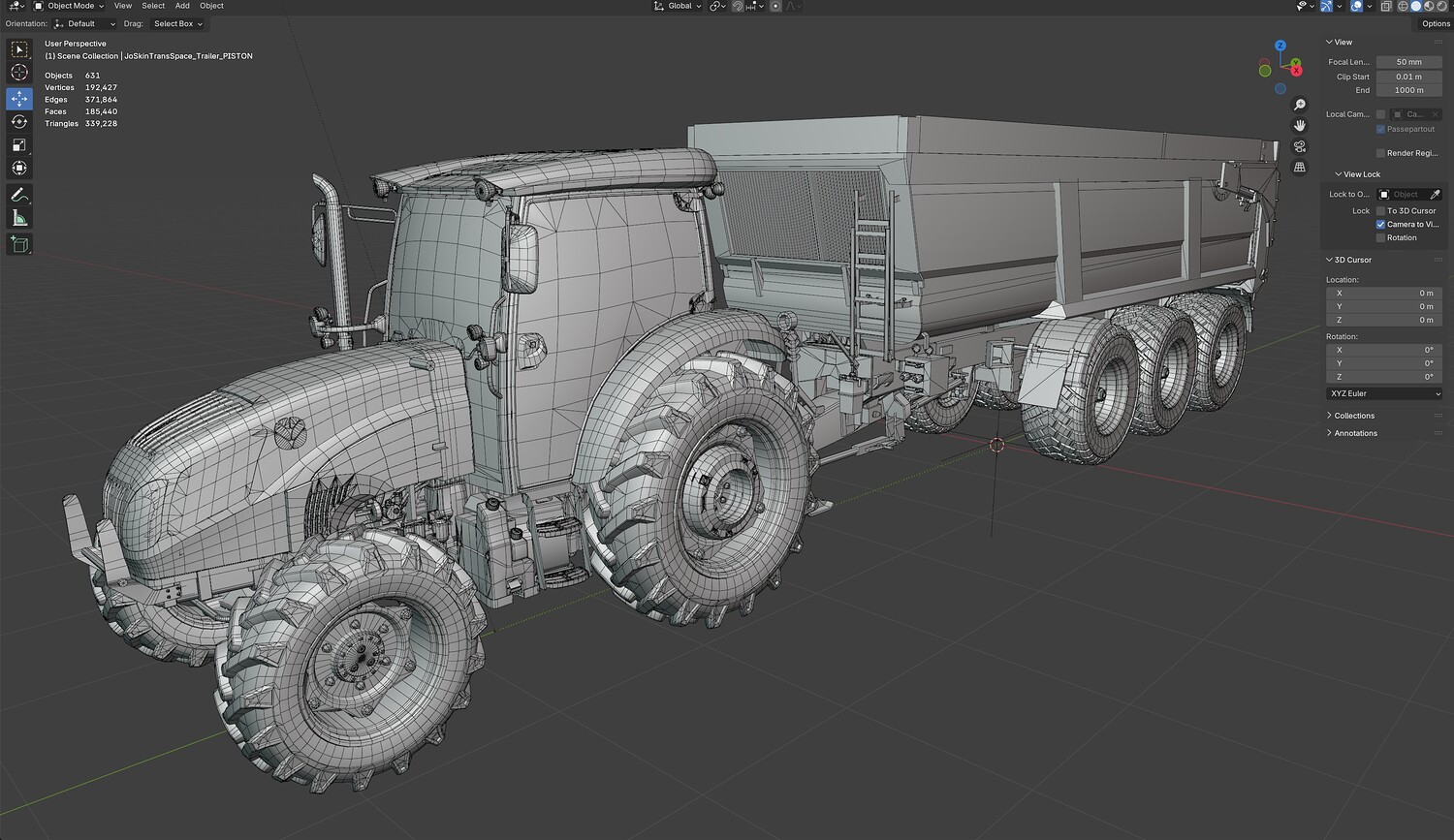Image resolution: width=1454 pixels, height=840 pixels.
Task: Select the Add Cube tool
Action: click(x=19, y=244)
